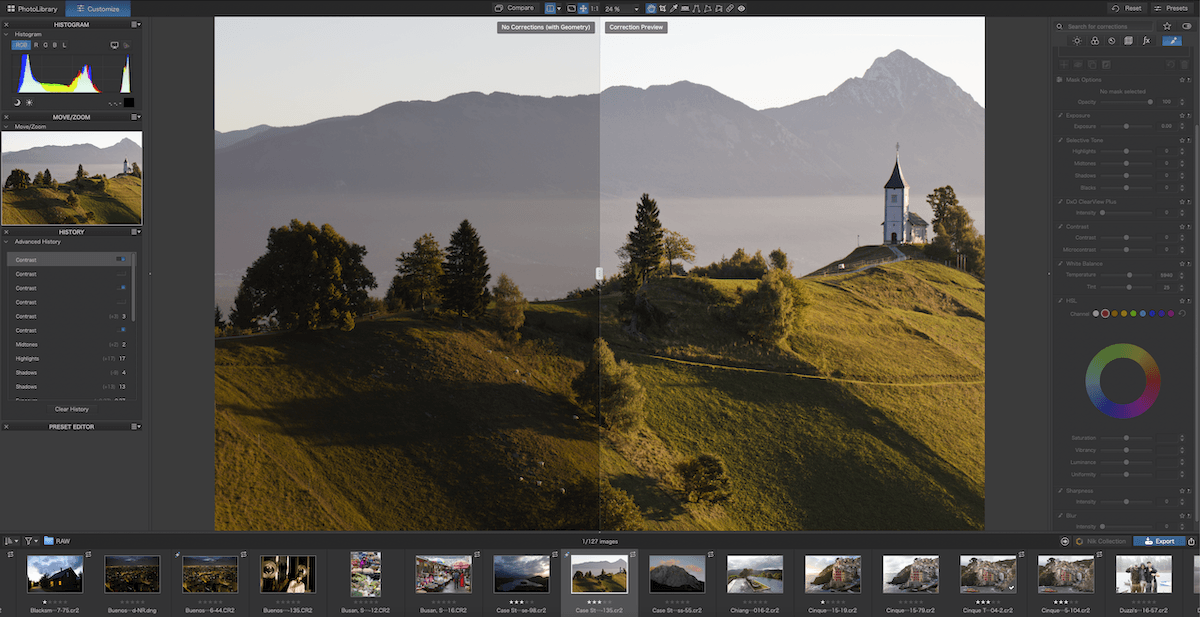Collapse the Advanced History section
This screenshot has width=1200, height=617.
8,241
